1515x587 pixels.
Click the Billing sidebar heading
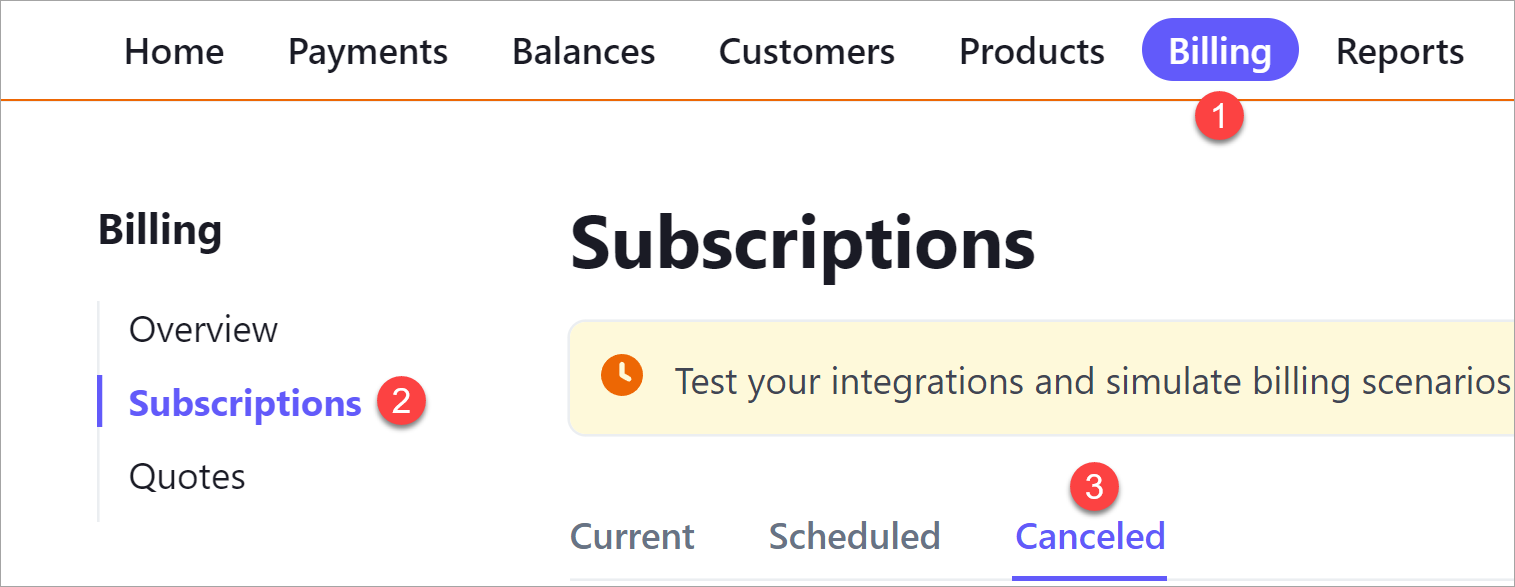click(x=160, y=231)
